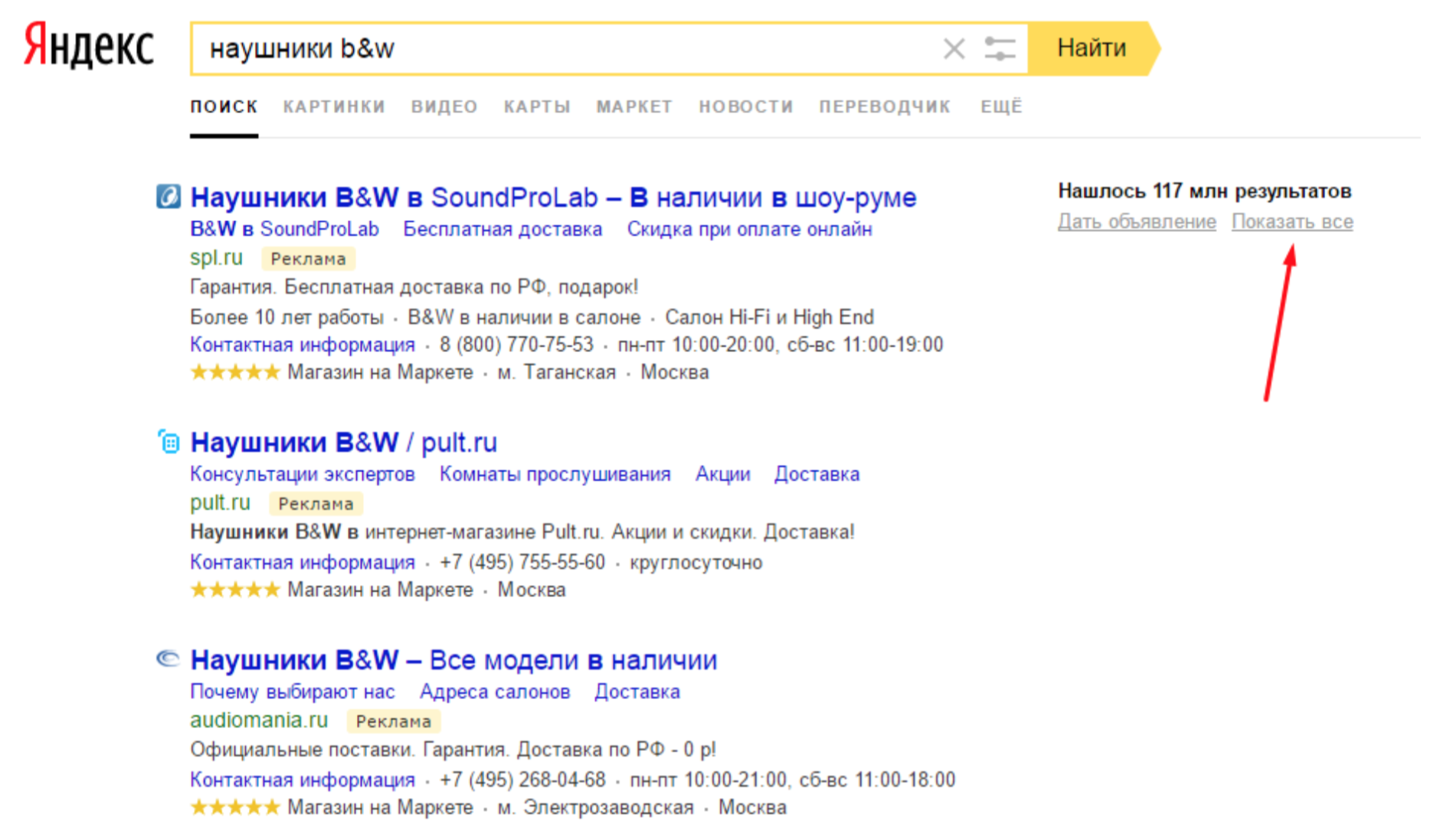Click the м. Таганская metro text
Viewport: 1440px width, 840px height.
coord(556,372)
